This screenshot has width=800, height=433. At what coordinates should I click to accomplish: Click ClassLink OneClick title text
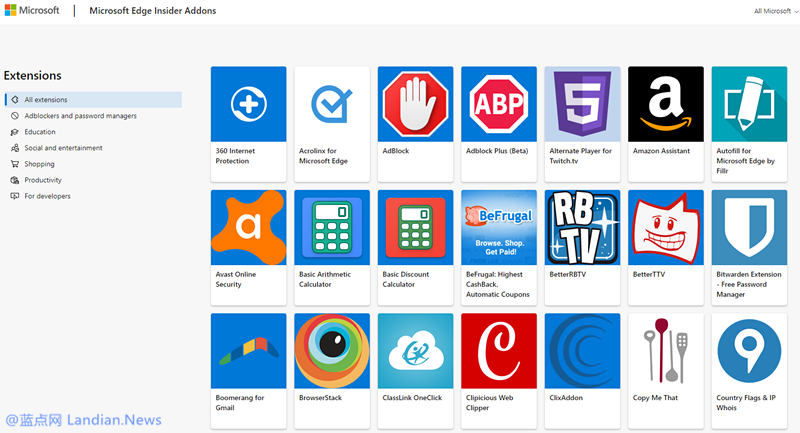(x=412, y=398)
